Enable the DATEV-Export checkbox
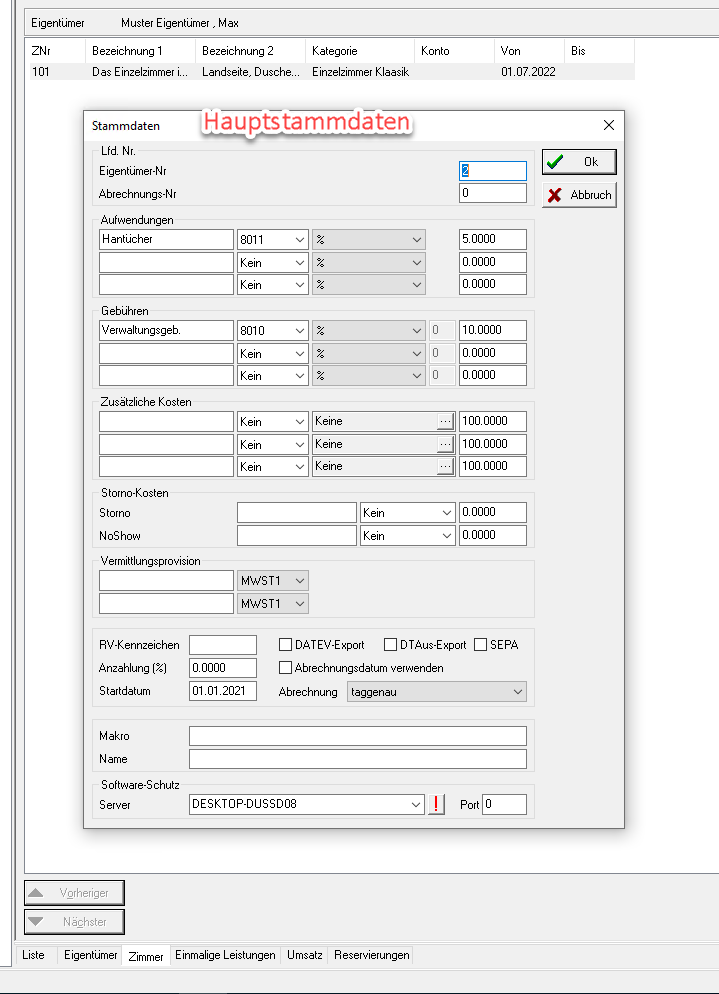The height and width of the screenshot is (994, 719). pyautogui.click(x=285, y=645)
